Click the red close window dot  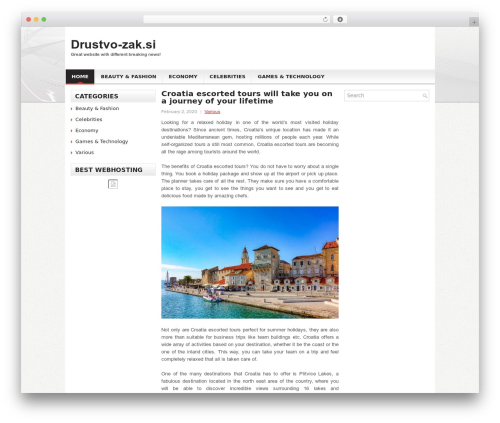point(29,19)
